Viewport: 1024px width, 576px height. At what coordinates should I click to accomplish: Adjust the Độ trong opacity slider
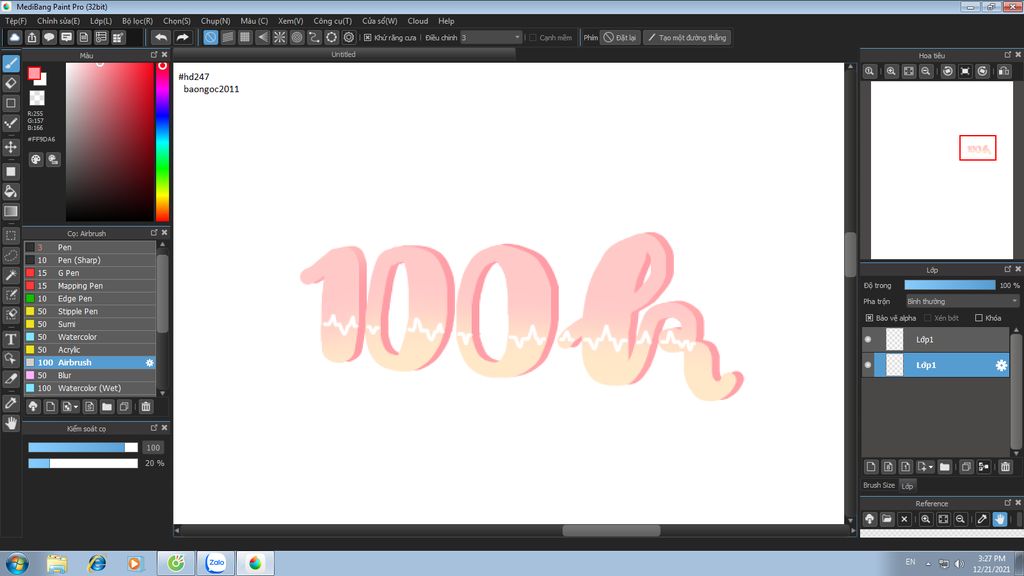(950, 285)
